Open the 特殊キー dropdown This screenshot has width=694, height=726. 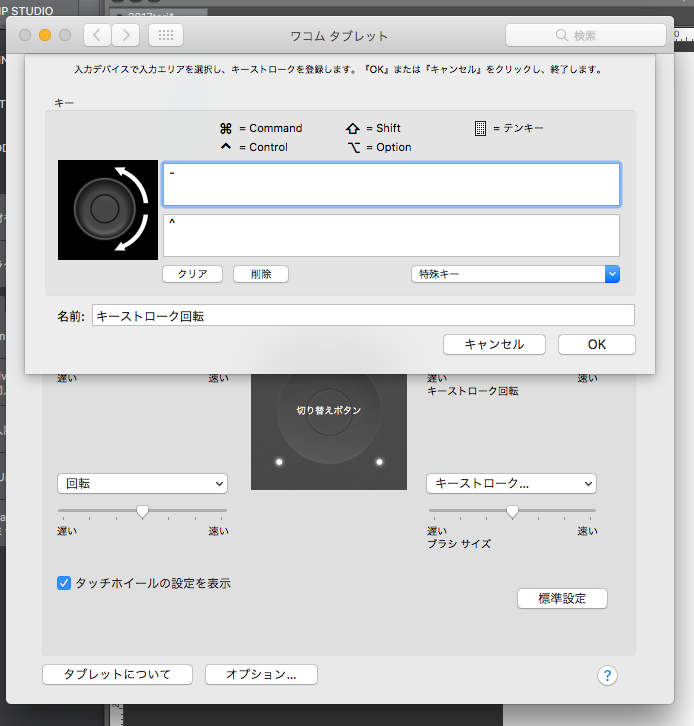(515, 273)
